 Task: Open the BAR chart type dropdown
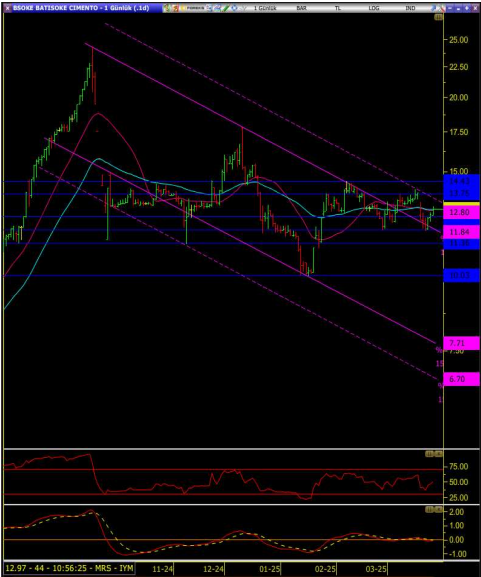[301, 8]
